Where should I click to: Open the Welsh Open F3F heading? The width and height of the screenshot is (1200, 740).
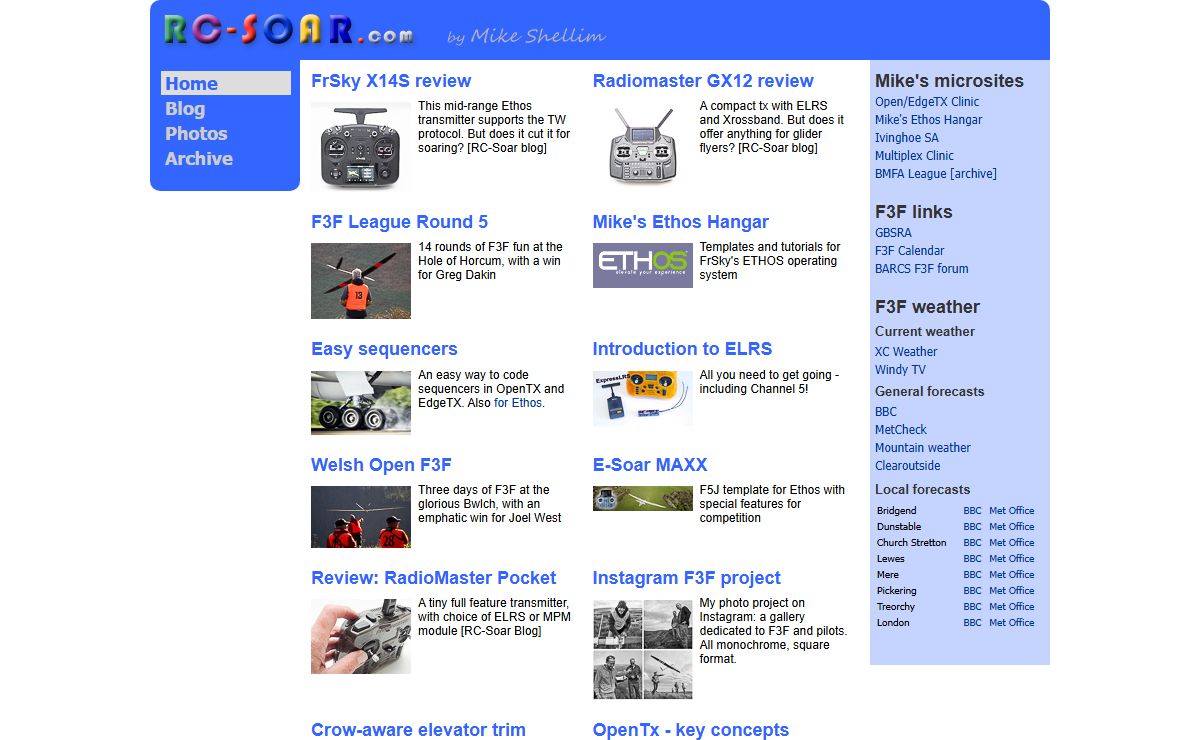381,465
